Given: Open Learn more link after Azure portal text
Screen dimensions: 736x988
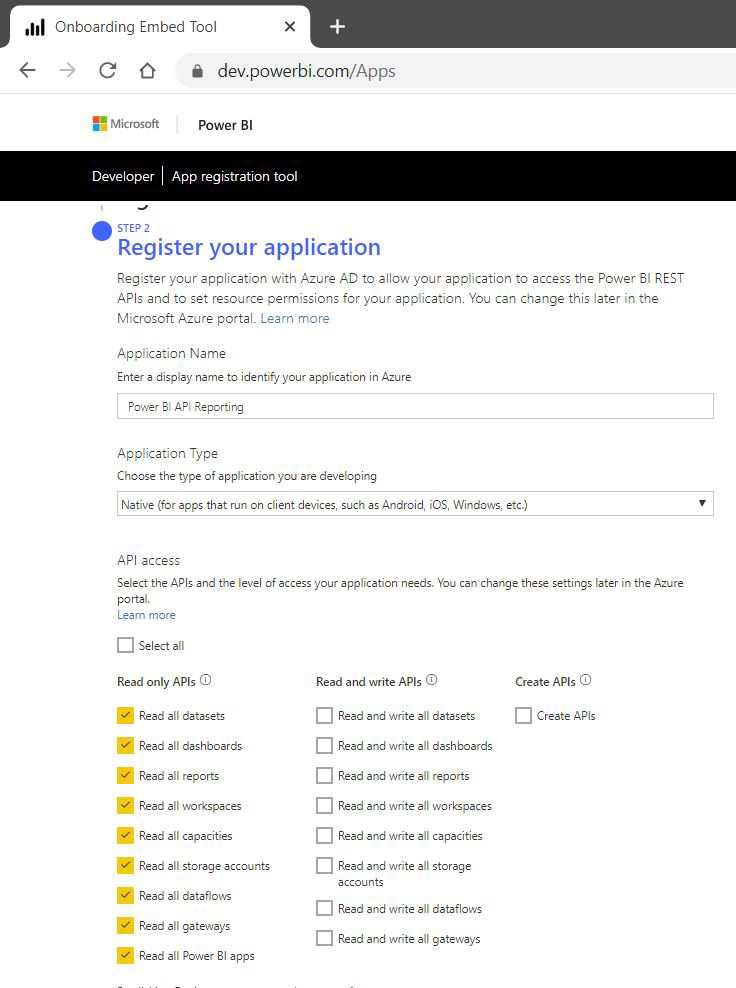Looking at the screenshot, I should [295, 318].
